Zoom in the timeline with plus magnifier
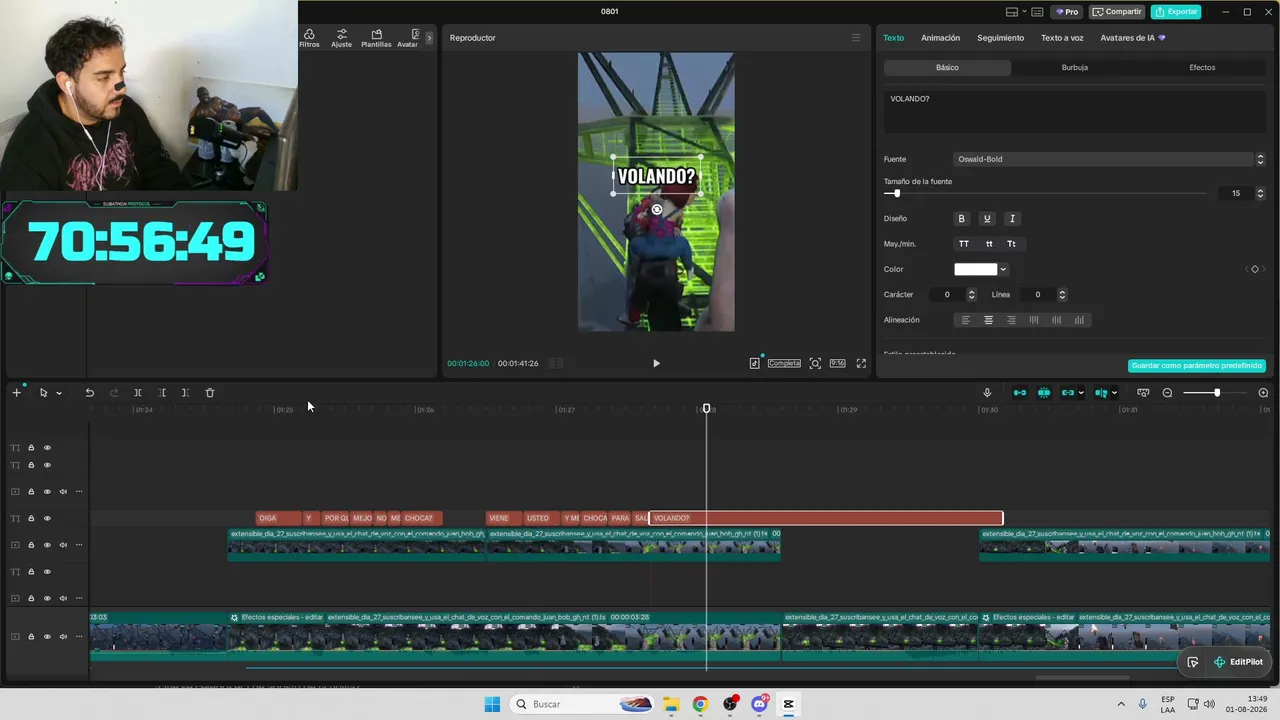The image size is (1280, 720). pos(1263,393)
